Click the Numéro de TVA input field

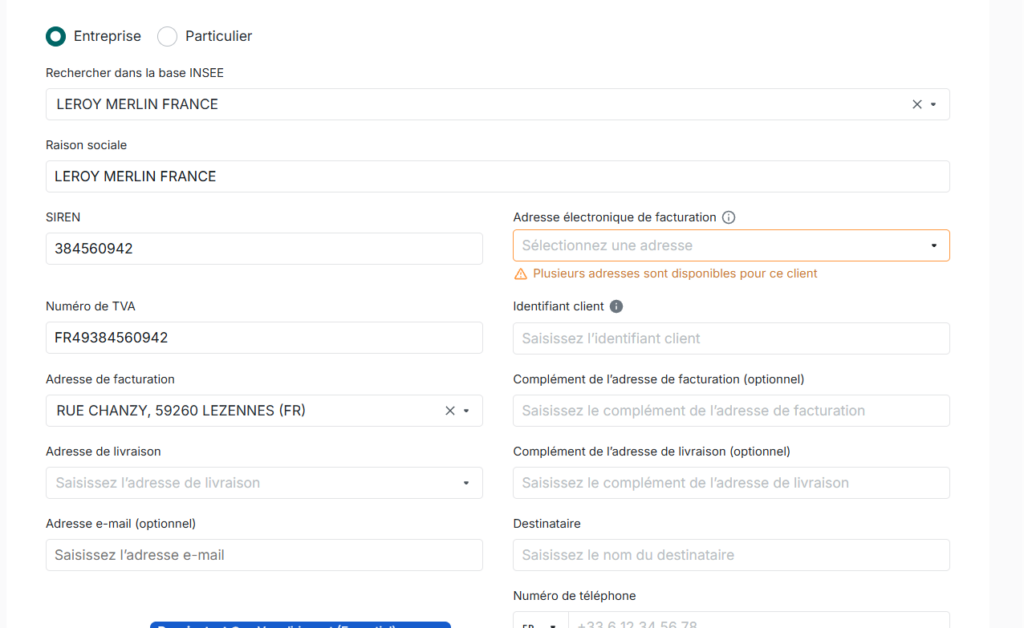click(x=264, y=338)
